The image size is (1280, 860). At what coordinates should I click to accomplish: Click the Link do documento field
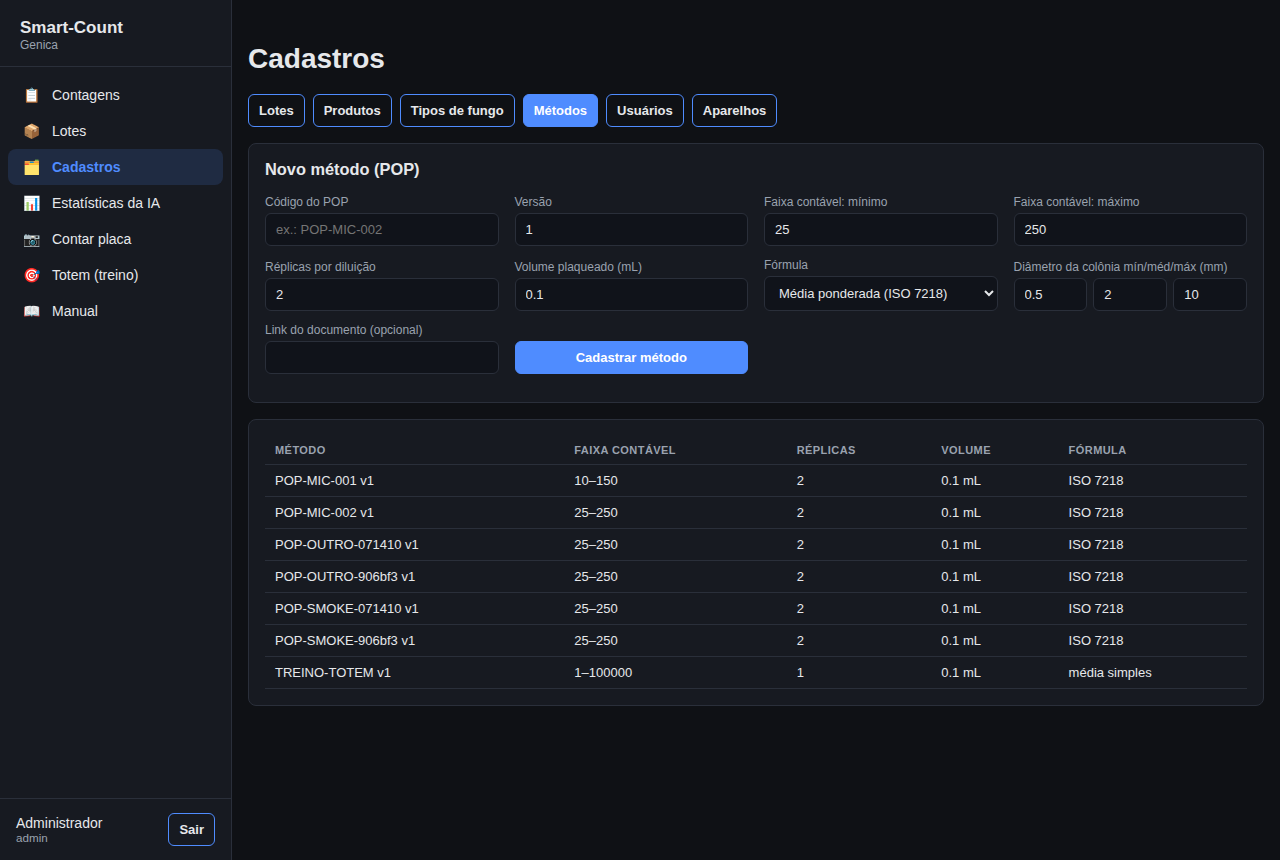381,357
